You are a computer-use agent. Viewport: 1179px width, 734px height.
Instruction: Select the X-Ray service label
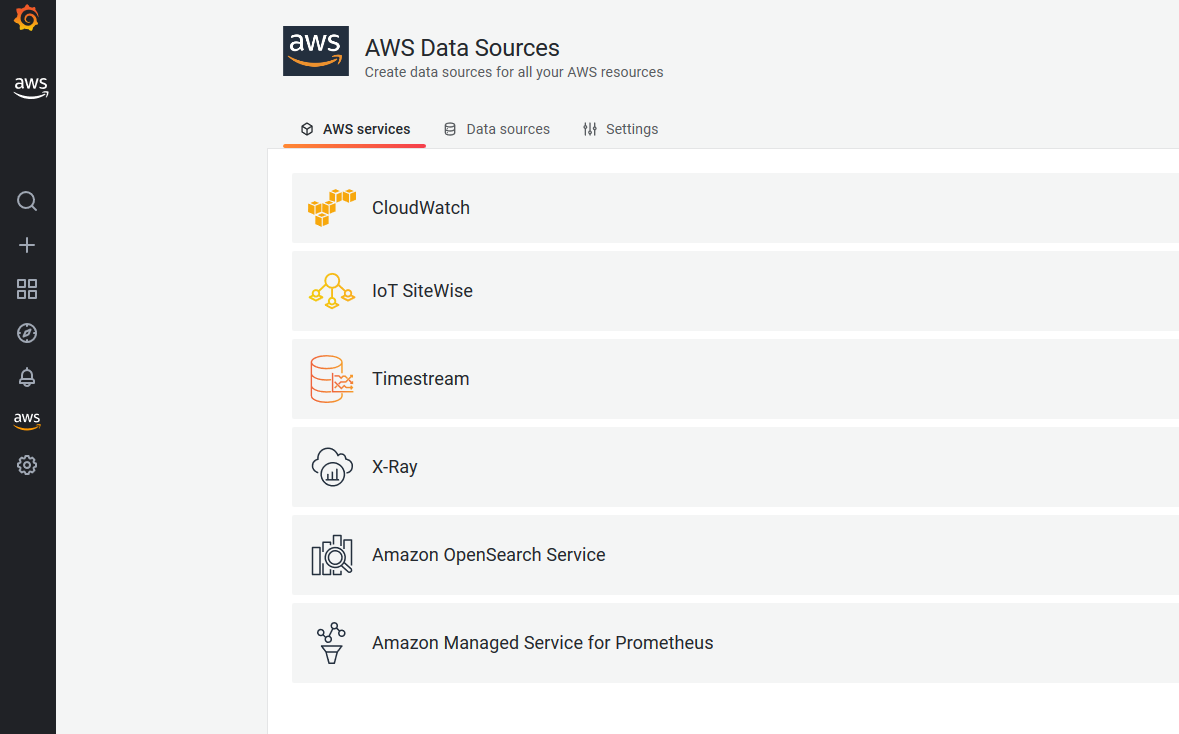[x=395, y=467]
